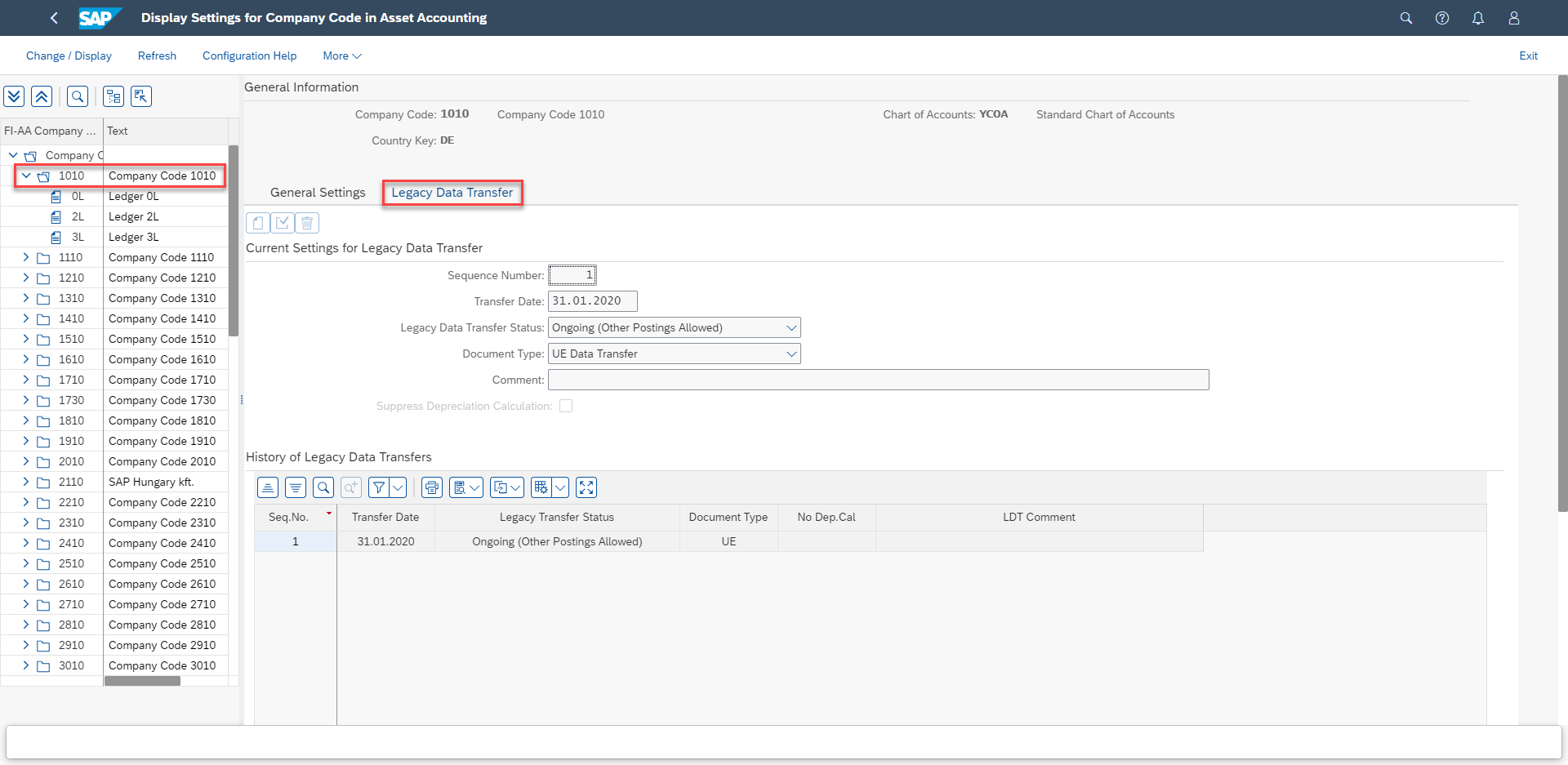This screenshot has width=1568, height=765.
Task: Expand company code 1210 node
Action: [x=26, y=278]
